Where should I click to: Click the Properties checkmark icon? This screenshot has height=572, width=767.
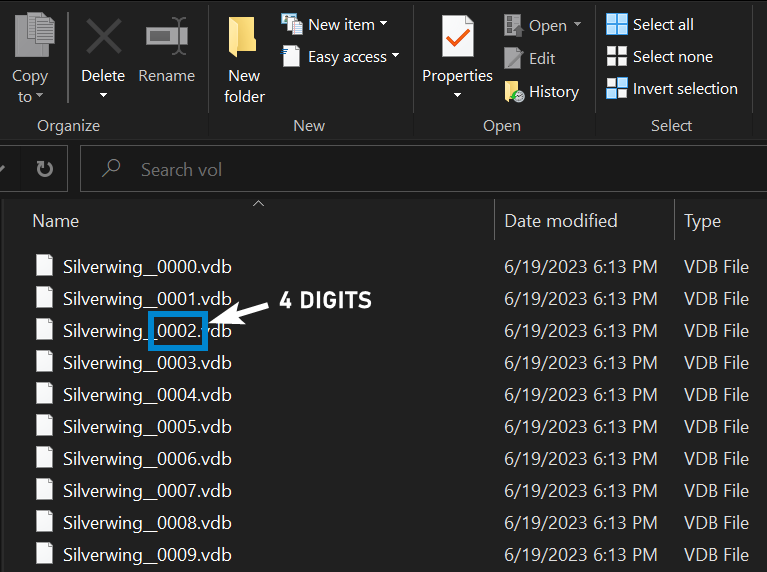(x=457, y=38)
